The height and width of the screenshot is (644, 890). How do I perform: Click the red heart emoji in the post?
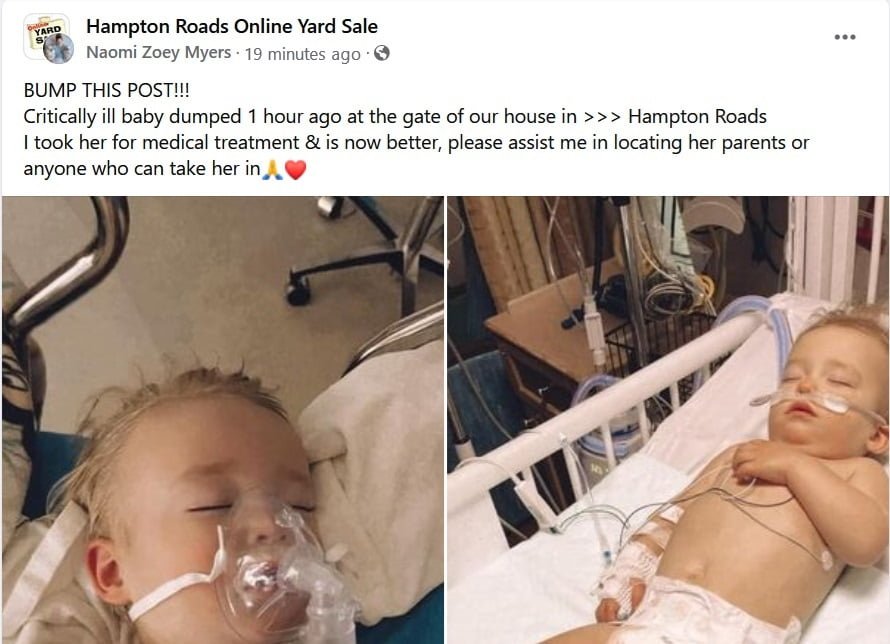click(x=295, y=170)
